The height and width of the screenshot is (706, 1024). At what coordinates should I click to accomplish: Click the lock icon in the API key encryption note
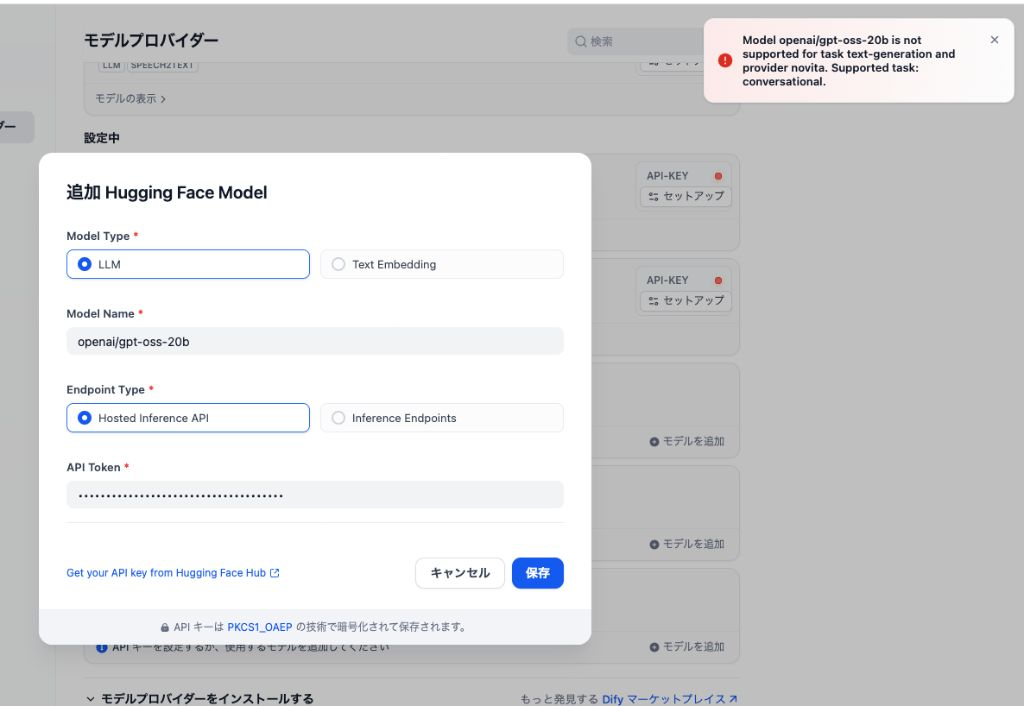click(164, 627)
